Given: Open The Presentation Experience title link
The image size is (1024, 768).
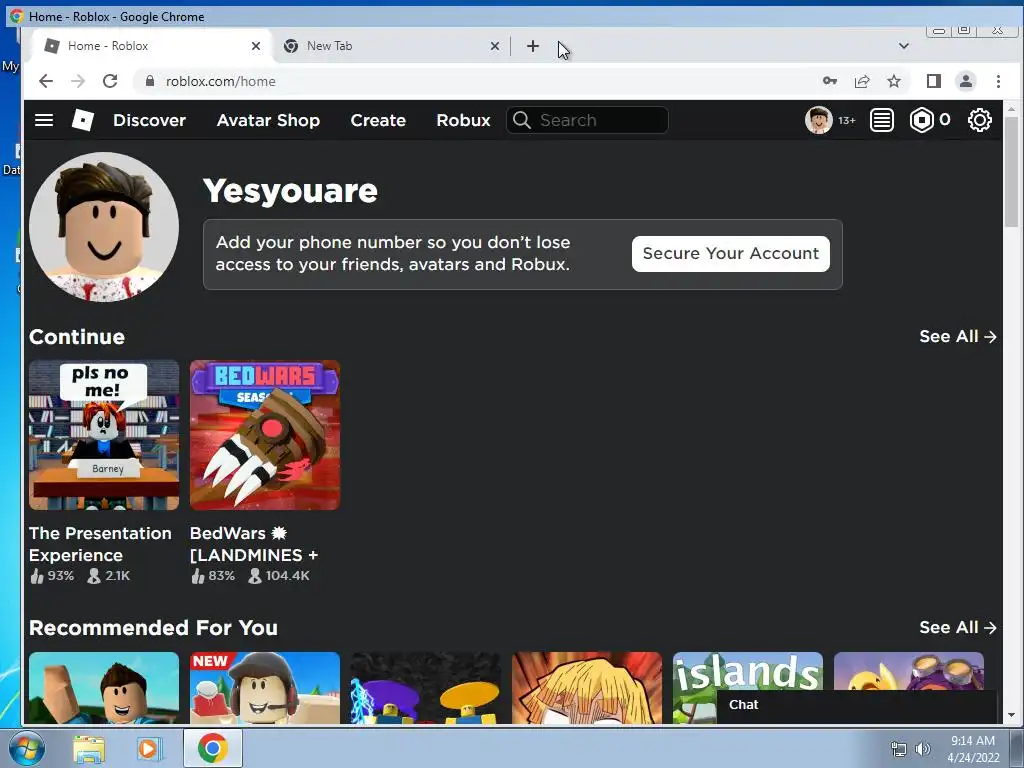Looking at the screenshot, I should (x=101, y=544).
